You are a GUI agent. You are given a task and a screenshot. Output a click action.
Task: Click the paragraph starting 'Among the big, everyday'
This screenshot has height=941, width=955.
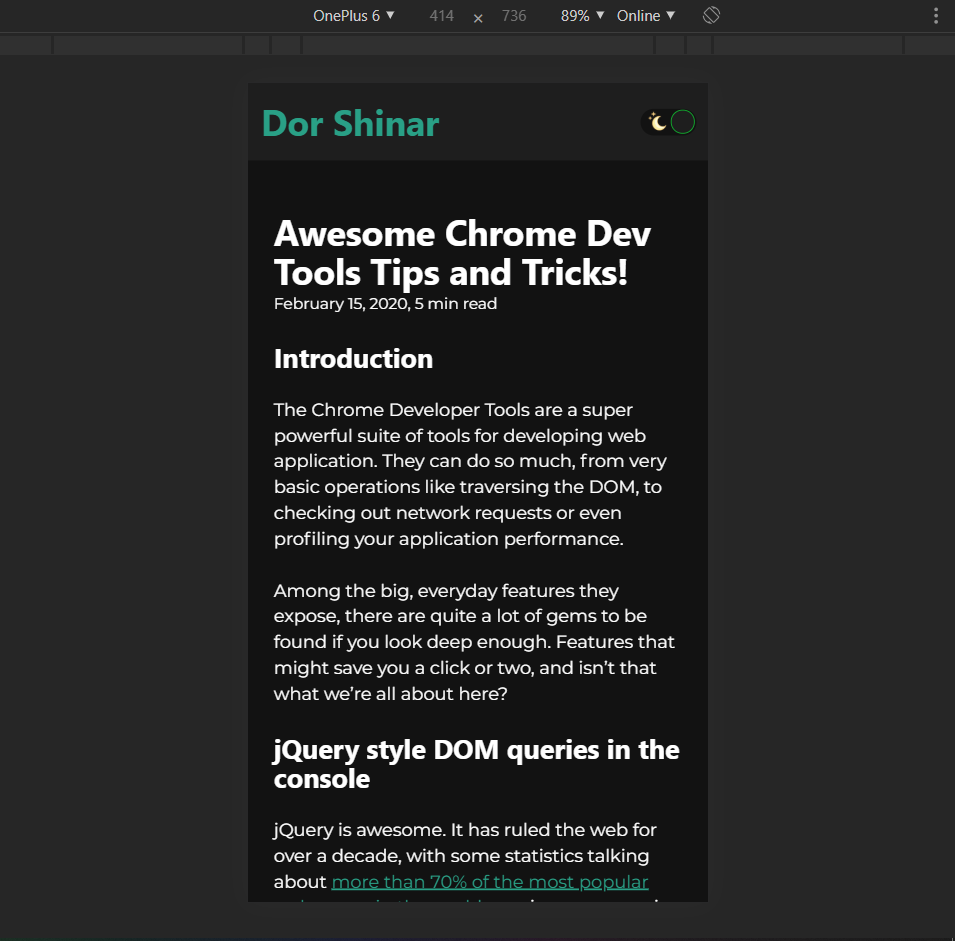474,642
